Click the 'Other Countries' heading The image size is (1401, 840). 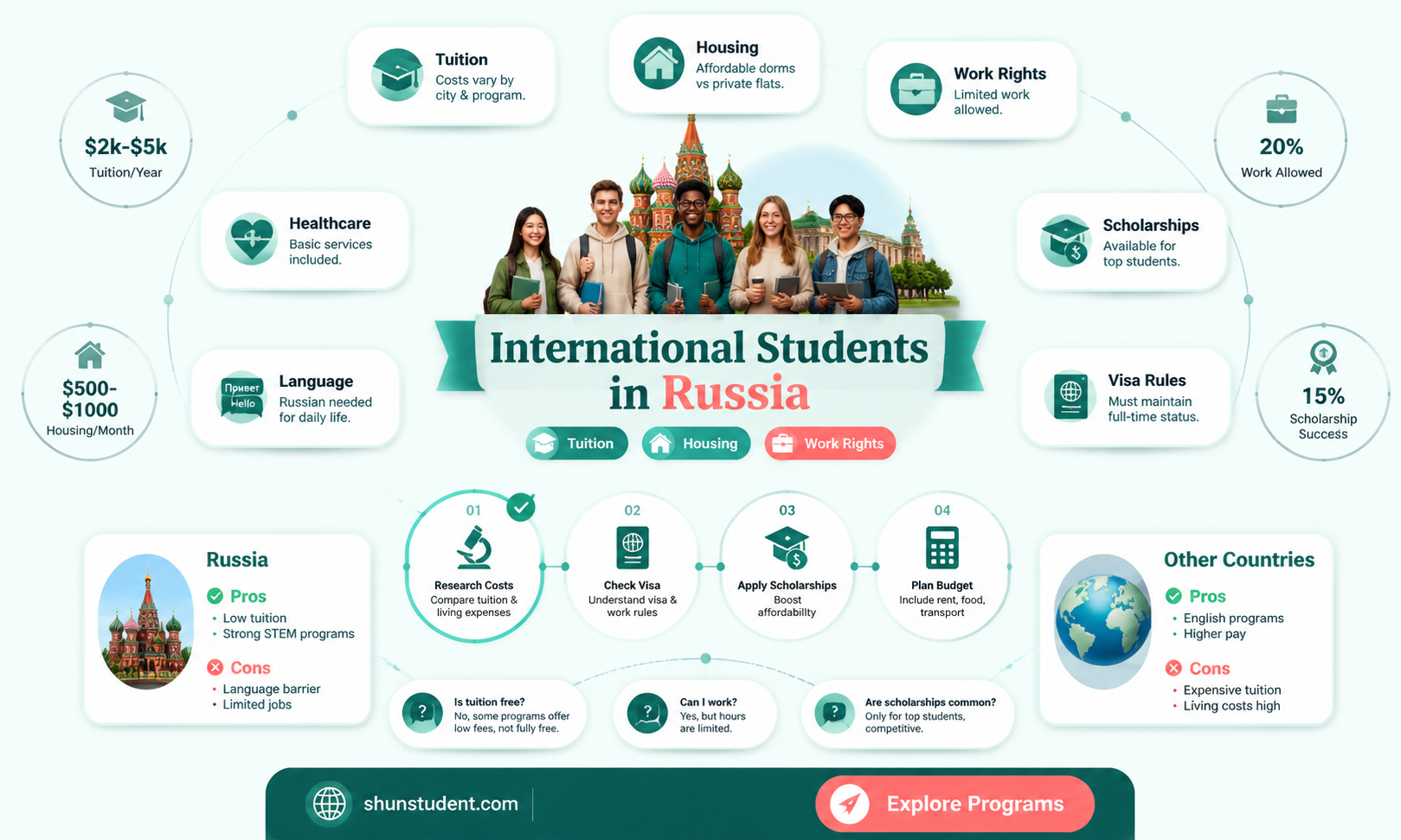click(1239, 560)
